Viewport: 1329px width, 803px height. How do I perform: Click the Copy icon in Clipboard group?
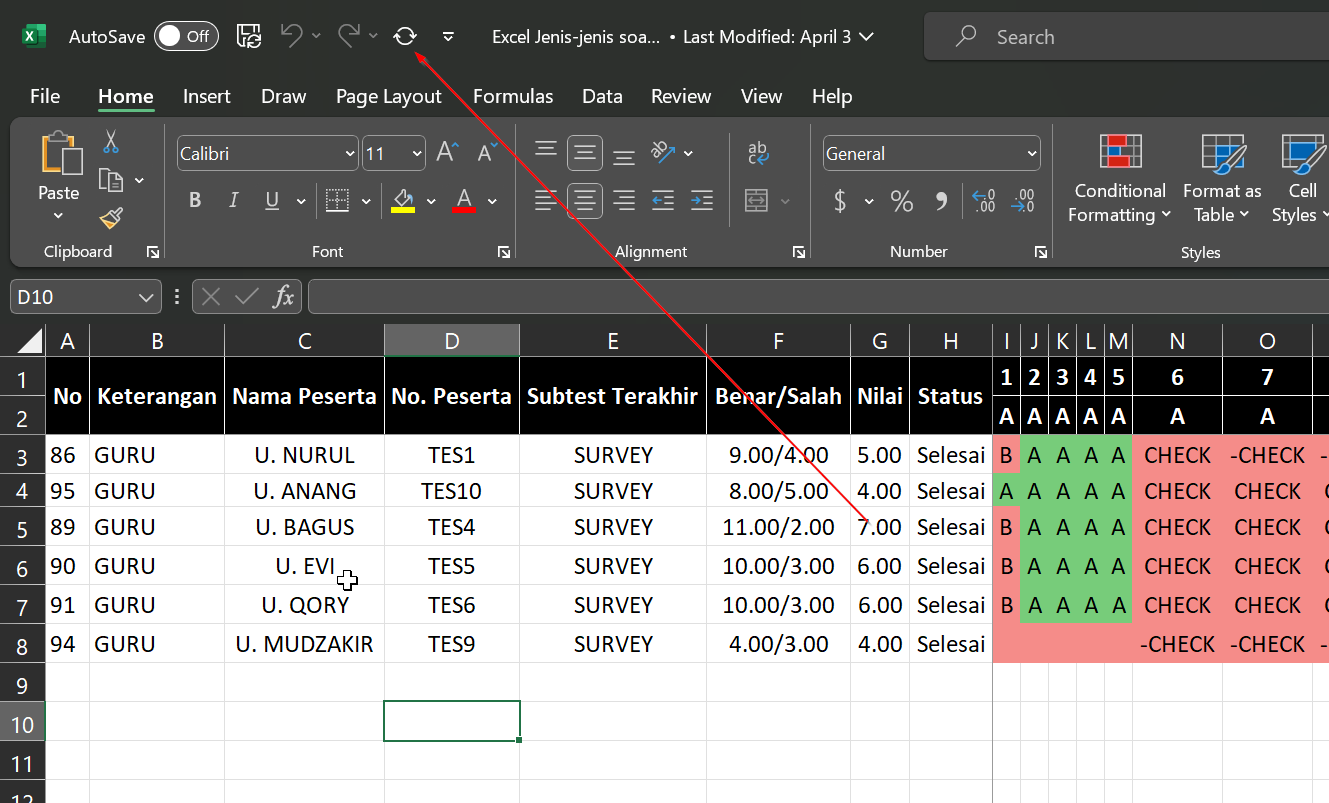(111, 180)
